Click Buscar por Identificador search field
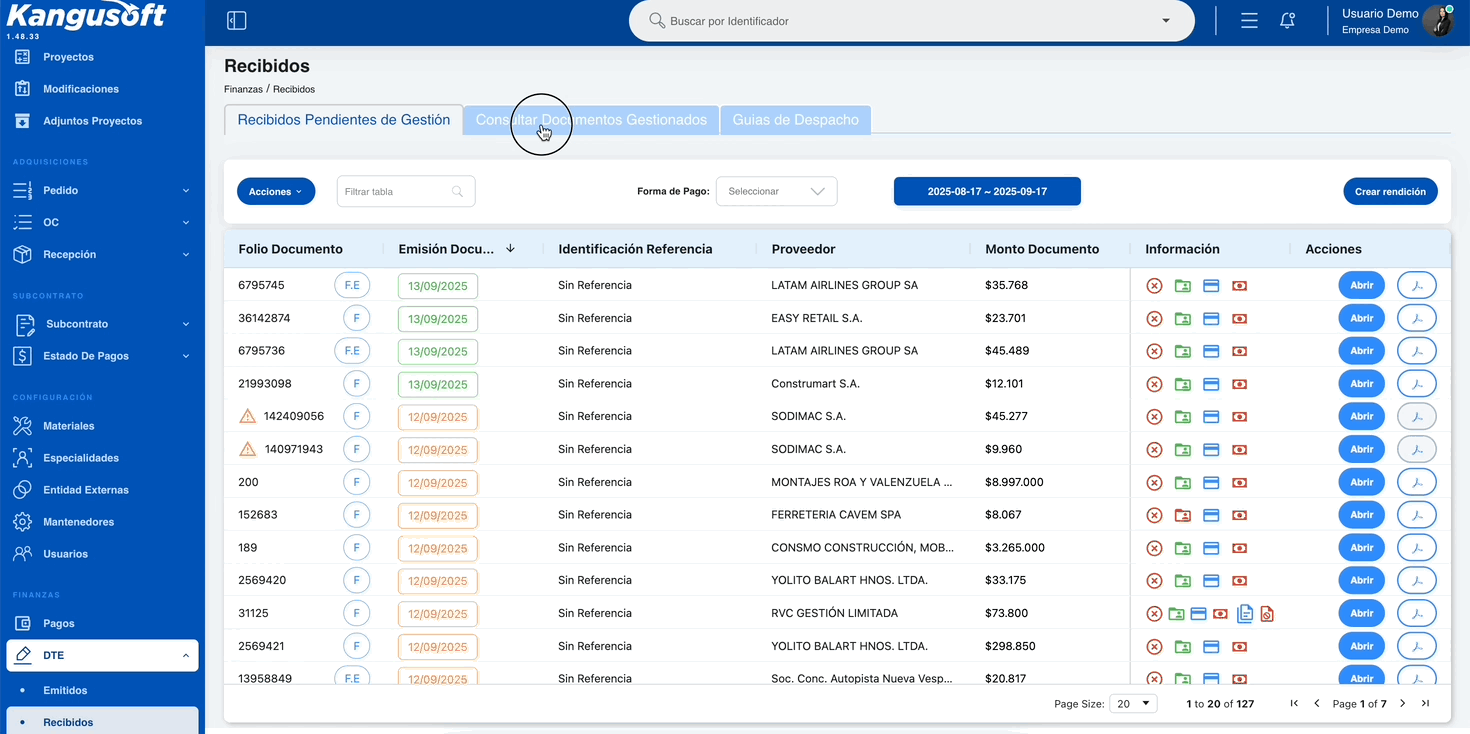The width and height of the screenshot is (1470, 734). pos(911,21)
